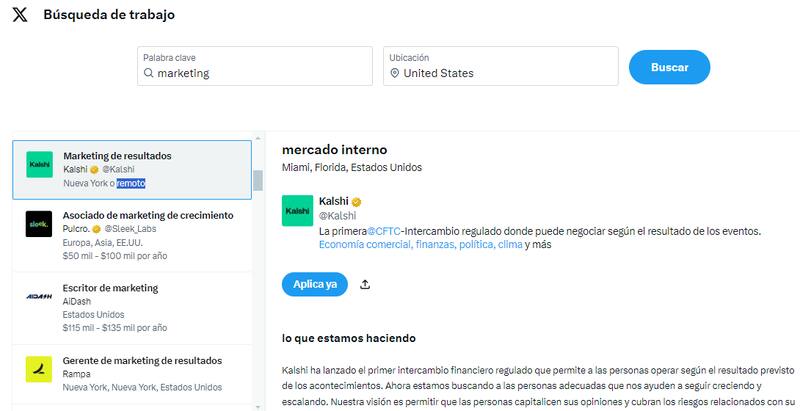Click the AiDash company logo in the list
This screenshot has height=411, width=800.
coord(39,297)
